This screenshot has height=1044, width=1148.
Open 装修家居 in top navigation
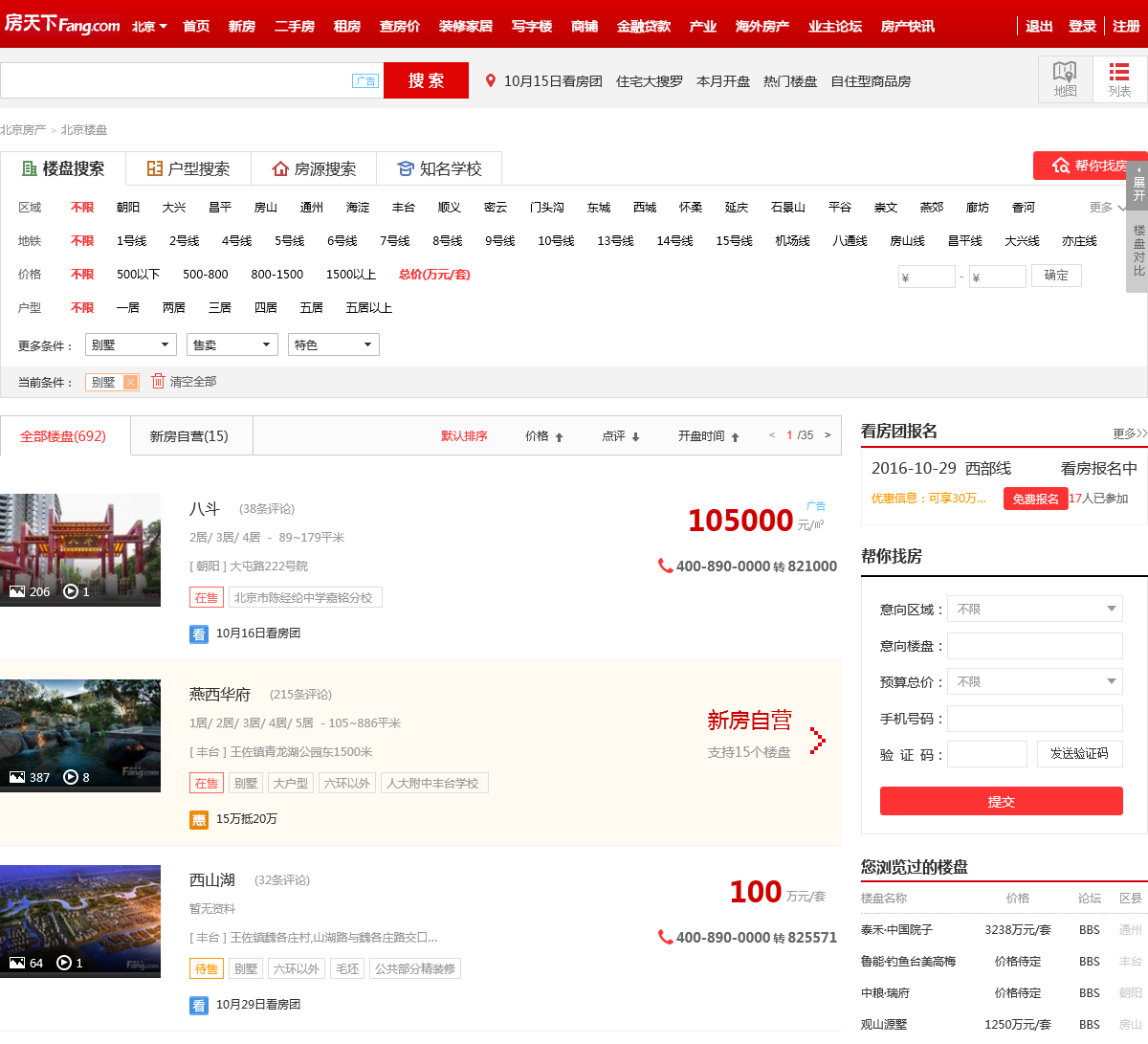tap(466, 27)
